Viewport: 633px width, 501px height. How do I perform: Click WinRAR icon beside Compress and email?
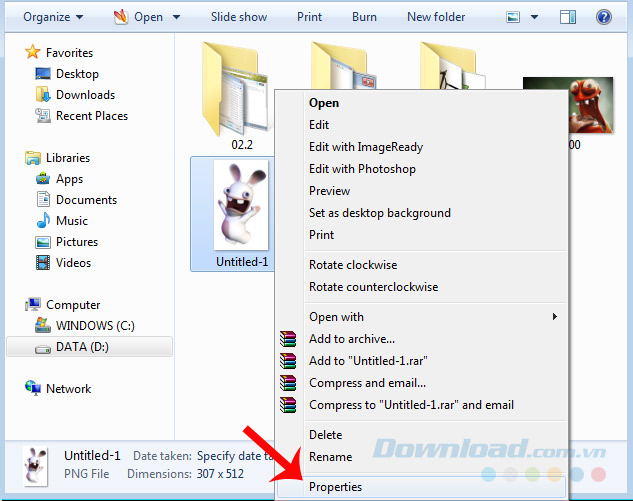tap(288, 383)
